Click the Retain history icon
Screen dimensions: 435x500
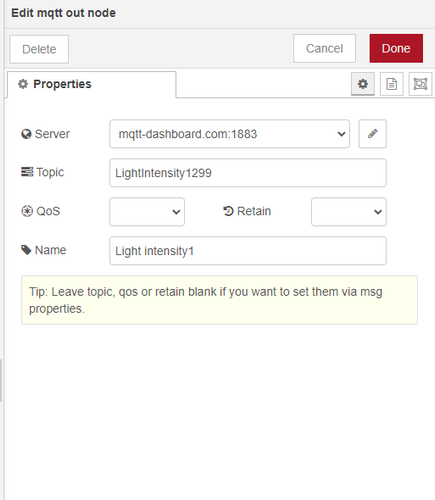point(228,211)
